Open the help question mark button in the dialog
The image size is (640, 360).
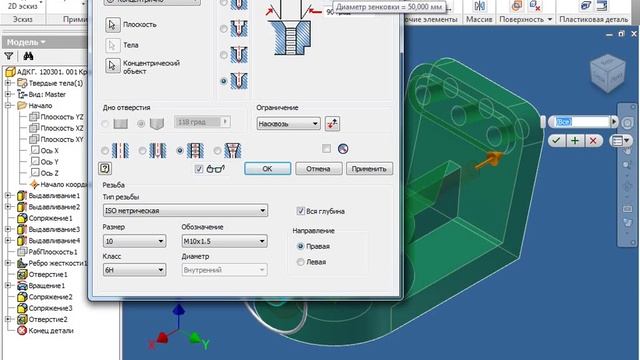[105, 168]
